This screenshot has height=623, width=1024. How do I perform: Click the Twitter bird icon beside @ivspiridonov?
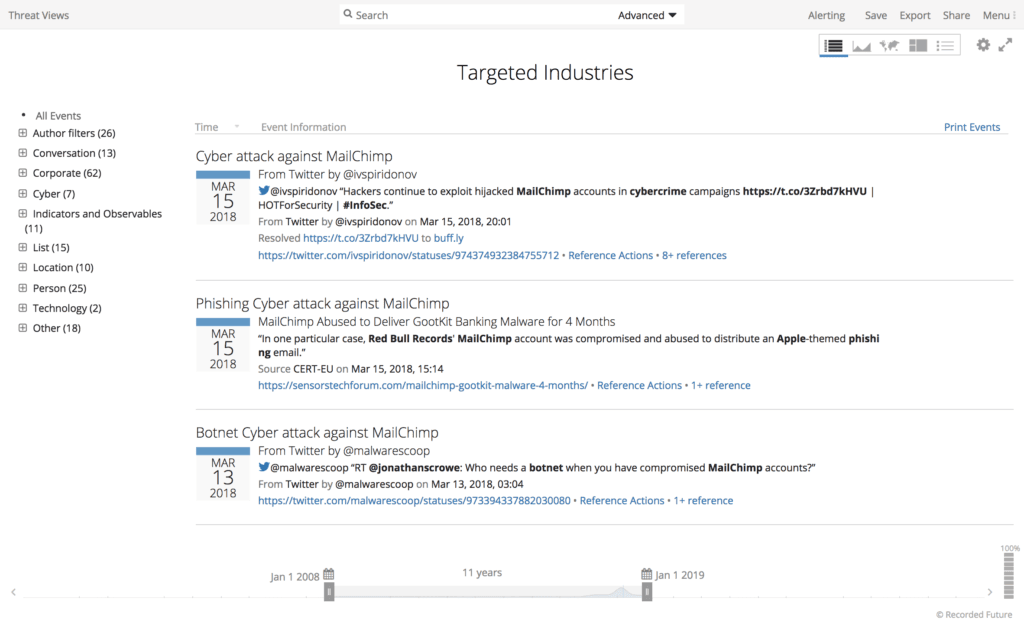click(x=263, y=191)
